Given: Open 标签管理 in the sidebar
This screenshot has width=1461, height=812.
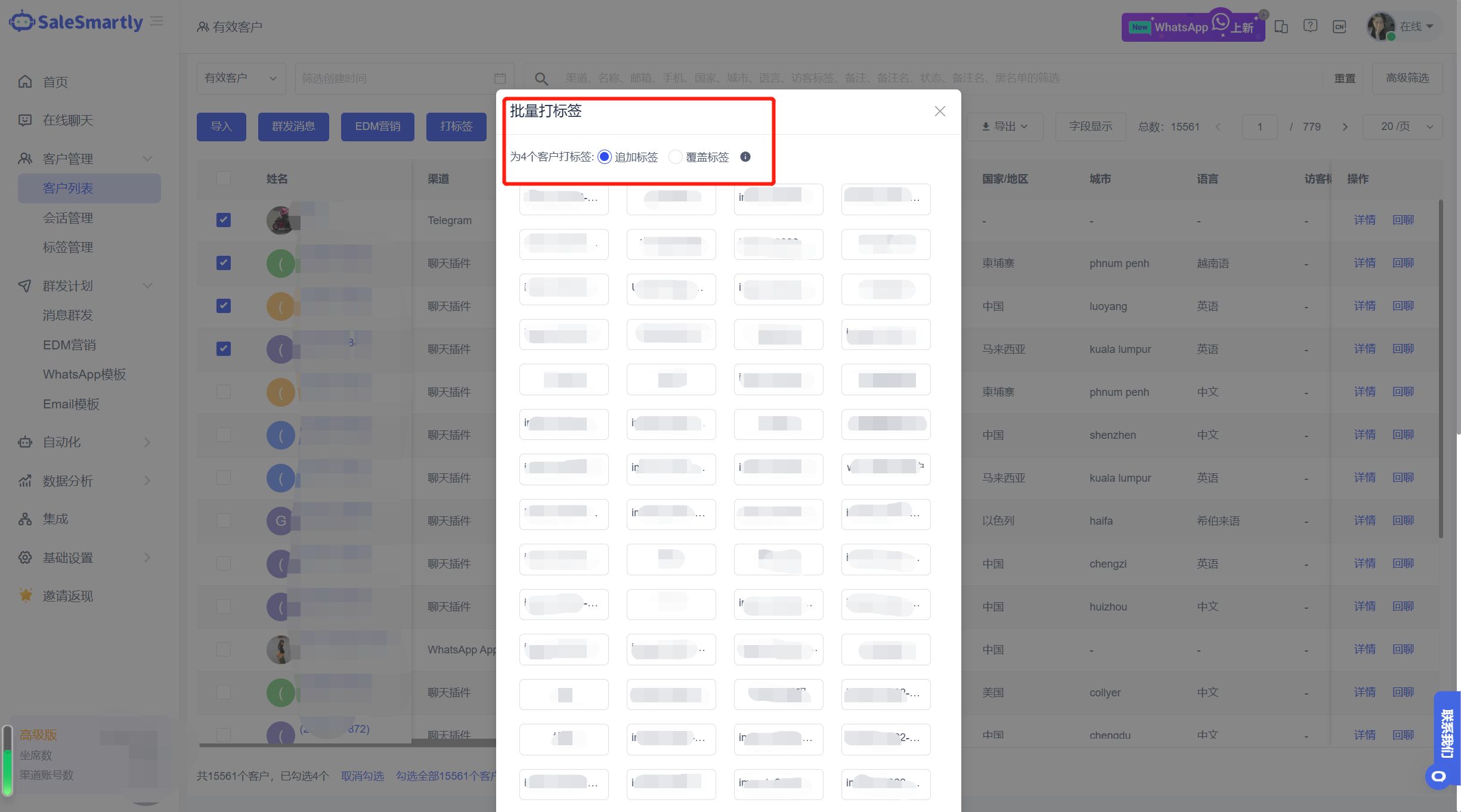Looking at the screenshot, I should click(x=68, y=247).
